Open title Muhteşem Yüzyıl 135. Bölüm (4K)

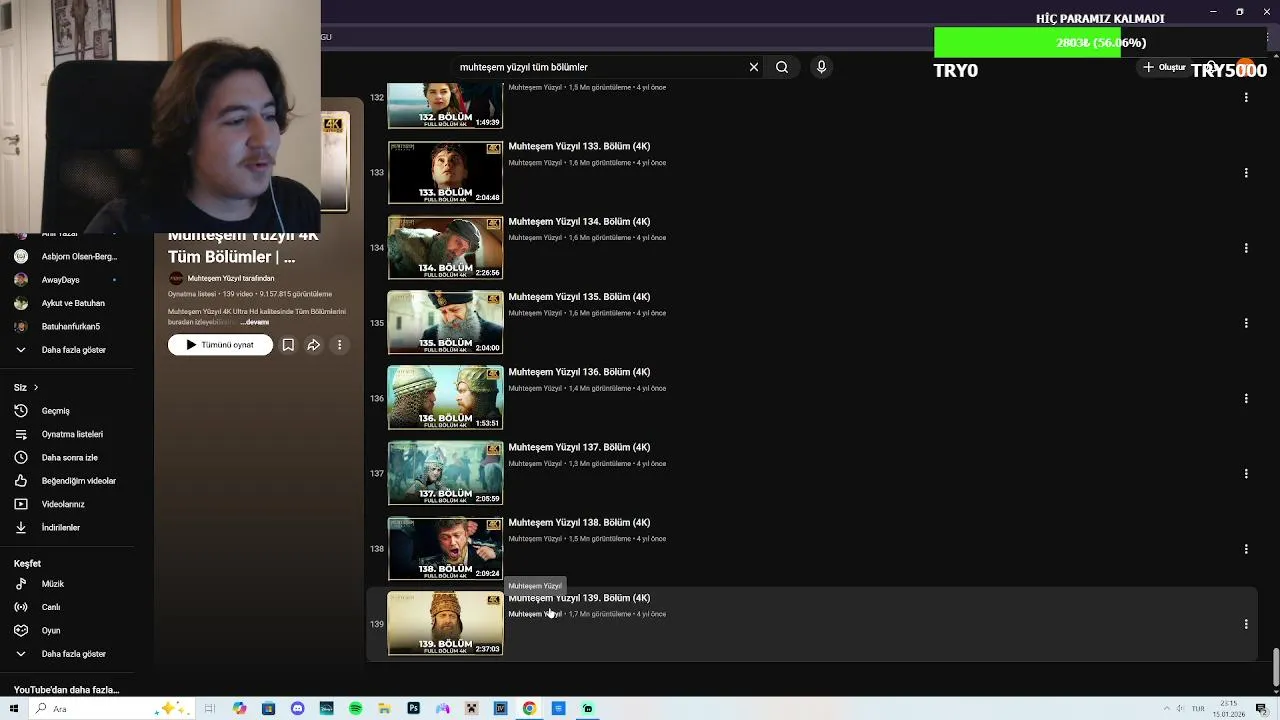pyautogui.click(x=579, y=297)
